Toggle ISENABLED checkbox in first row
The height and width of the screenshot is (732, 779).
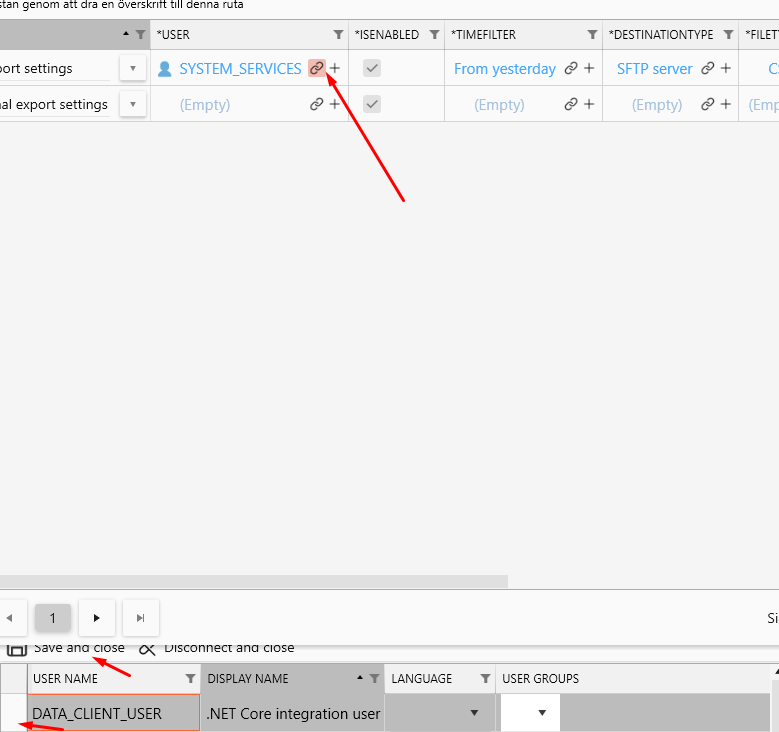372,69
